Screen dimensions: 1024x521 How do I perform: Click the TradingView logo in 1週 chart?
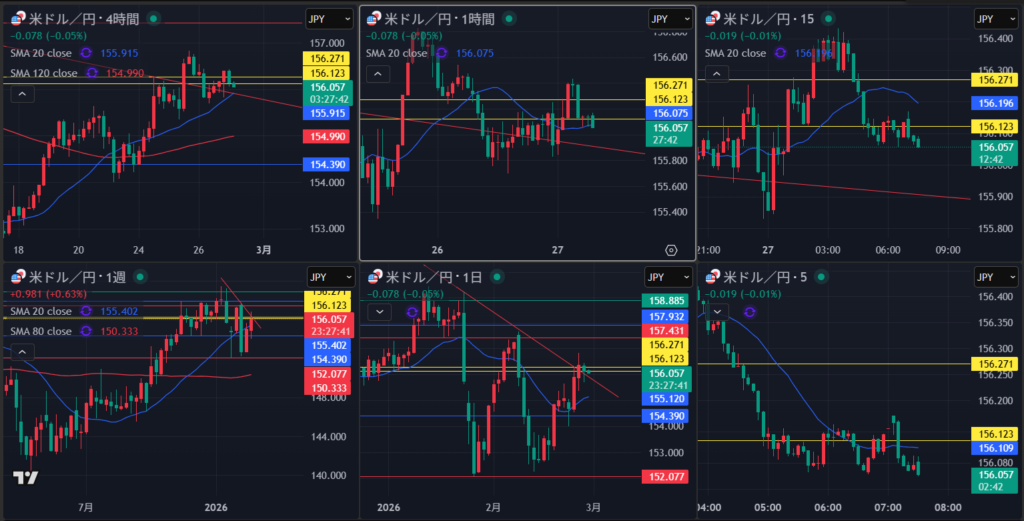27,478
